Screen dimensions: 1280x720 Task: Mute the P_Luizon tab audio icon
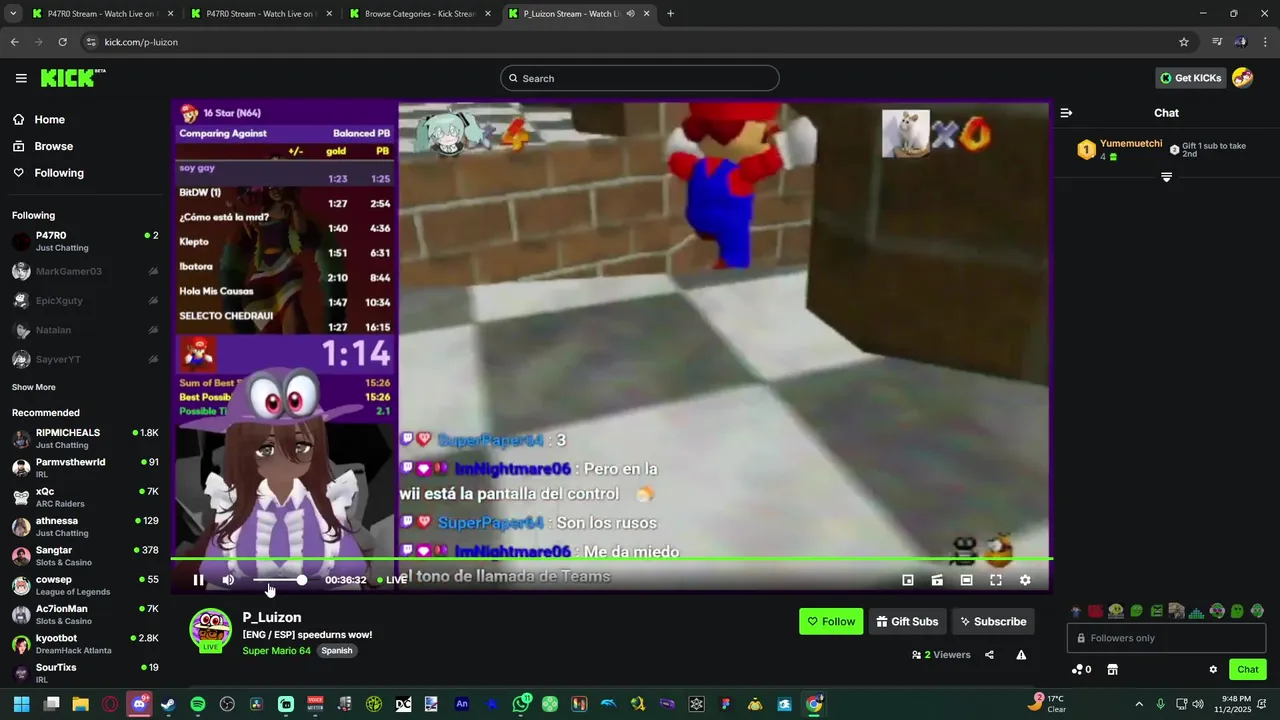pyautogui.click(x=630, y=14)
